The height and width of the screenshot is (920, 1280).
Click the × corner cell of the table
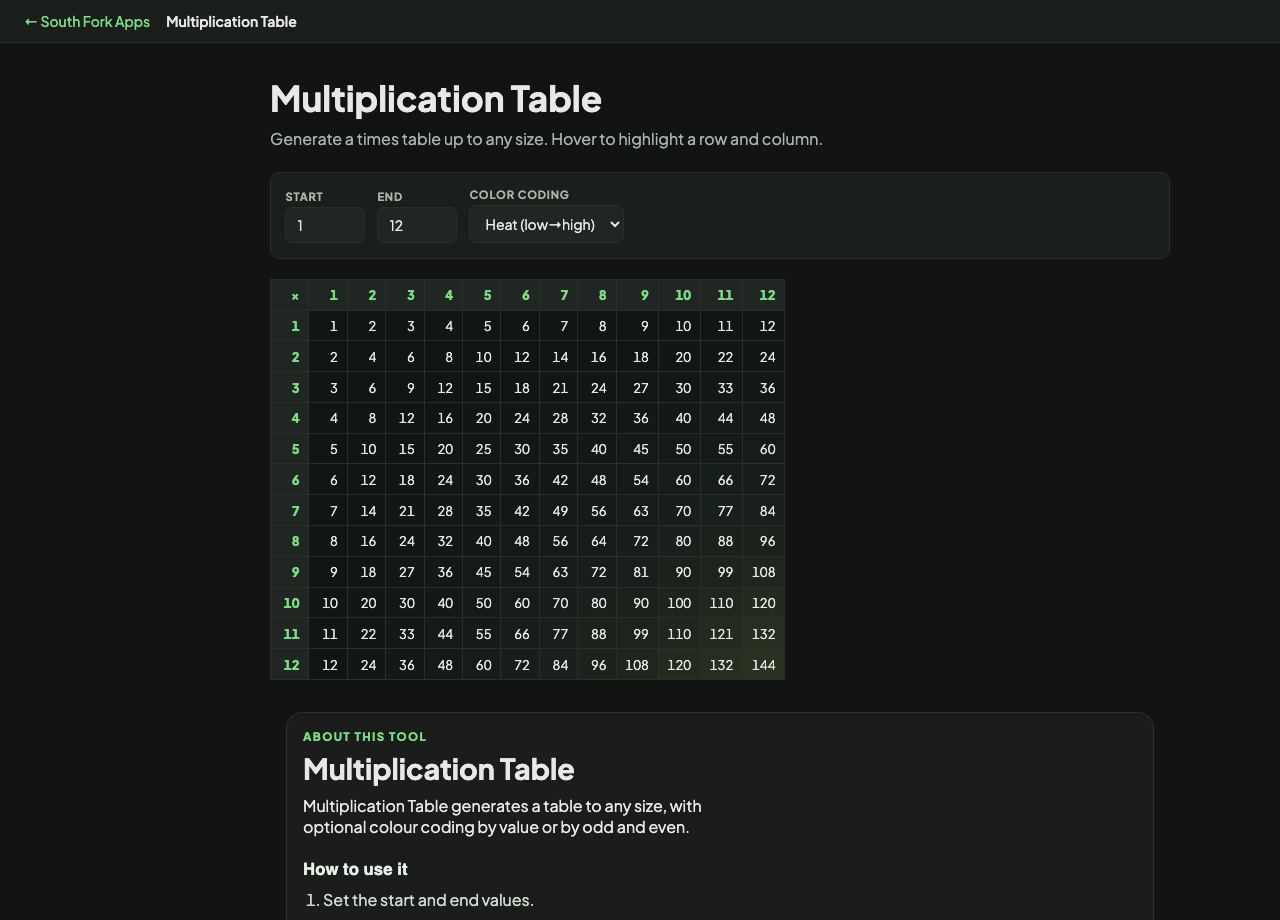tap(290, 295)
